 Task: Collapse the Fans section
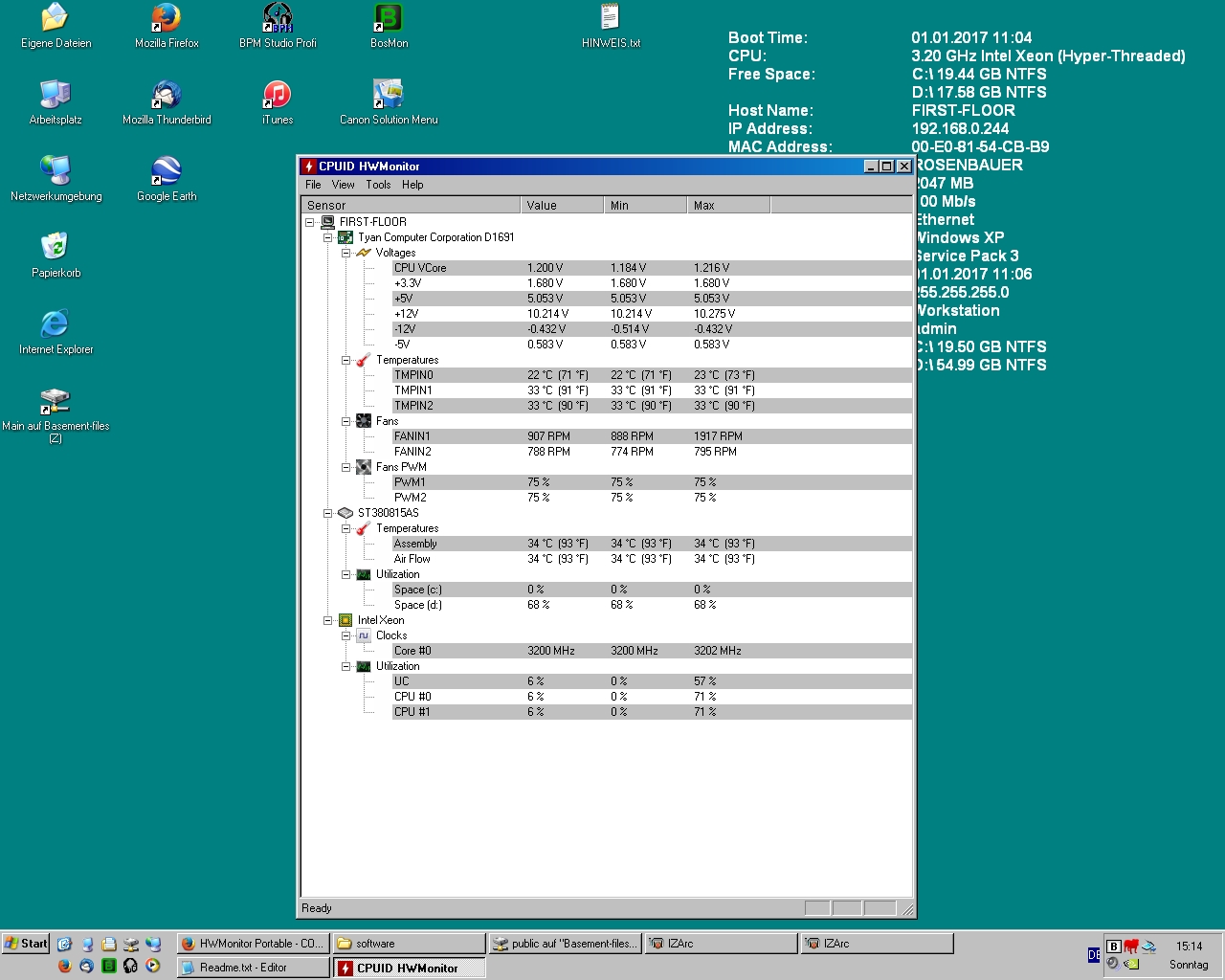(346, 421)
